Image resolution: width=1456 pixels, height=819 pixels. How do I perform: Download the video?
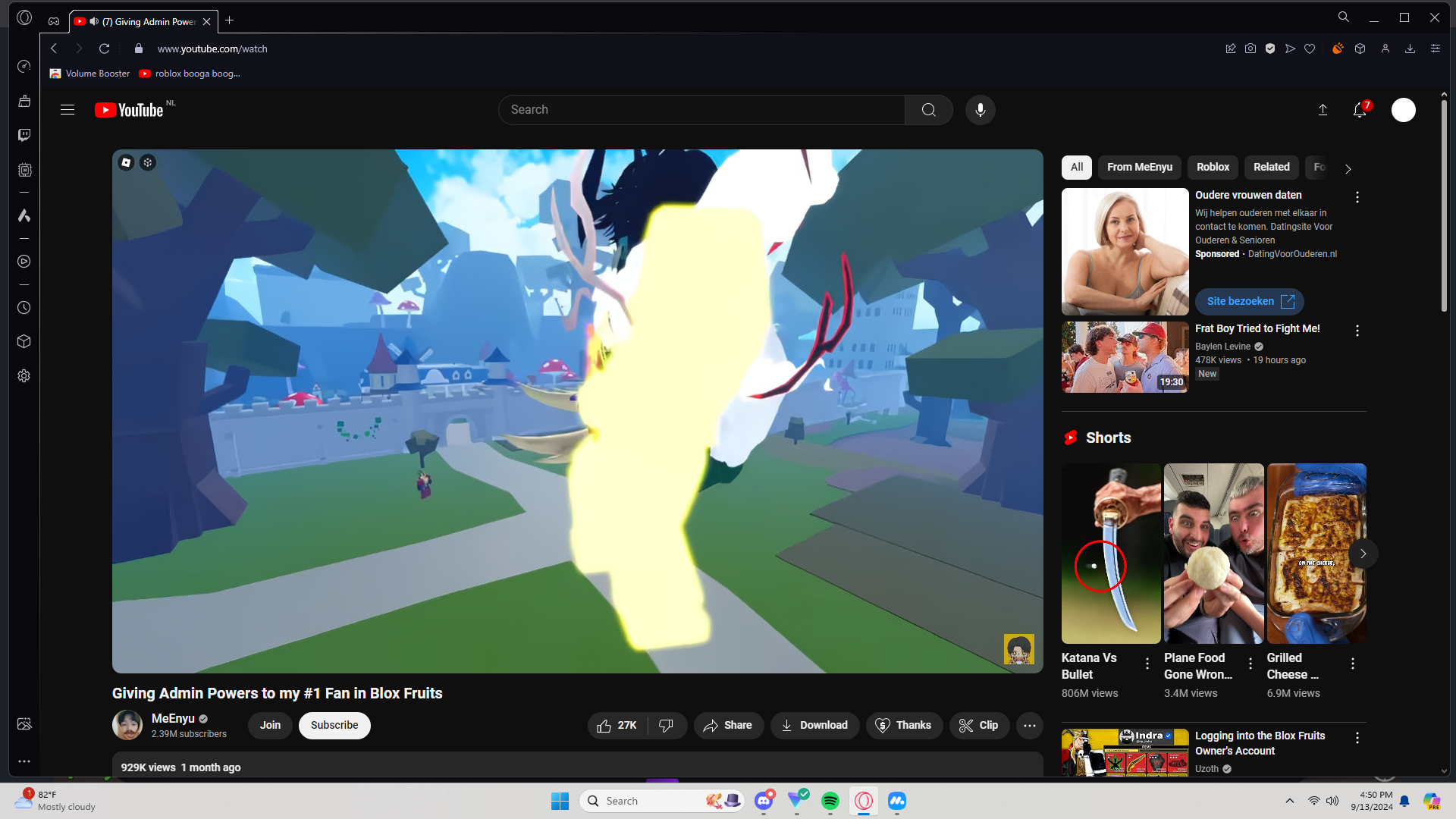tap(815, 726)
